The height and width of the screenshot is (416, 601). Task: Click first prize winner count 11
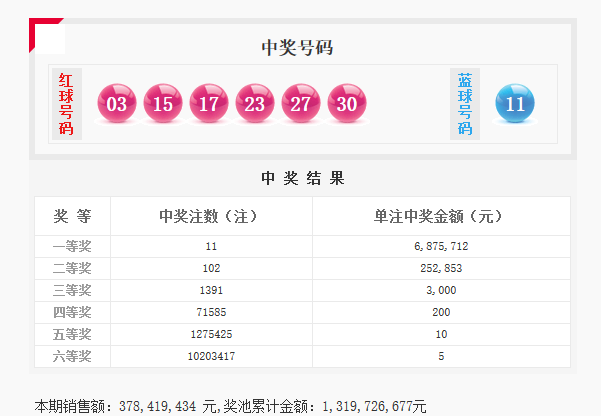click(x=211, y=246)
